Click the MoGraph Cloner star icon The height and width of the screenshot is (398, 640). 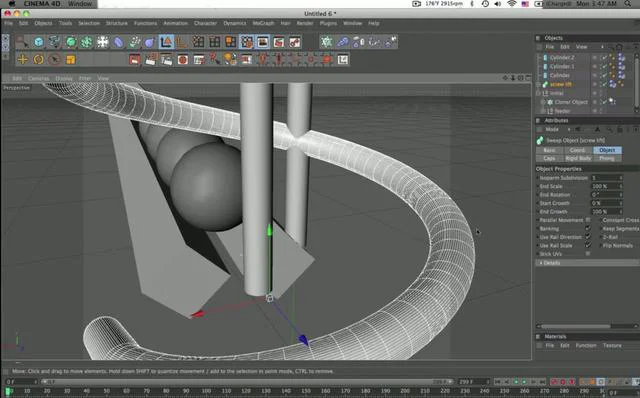[x=327, y=42]
